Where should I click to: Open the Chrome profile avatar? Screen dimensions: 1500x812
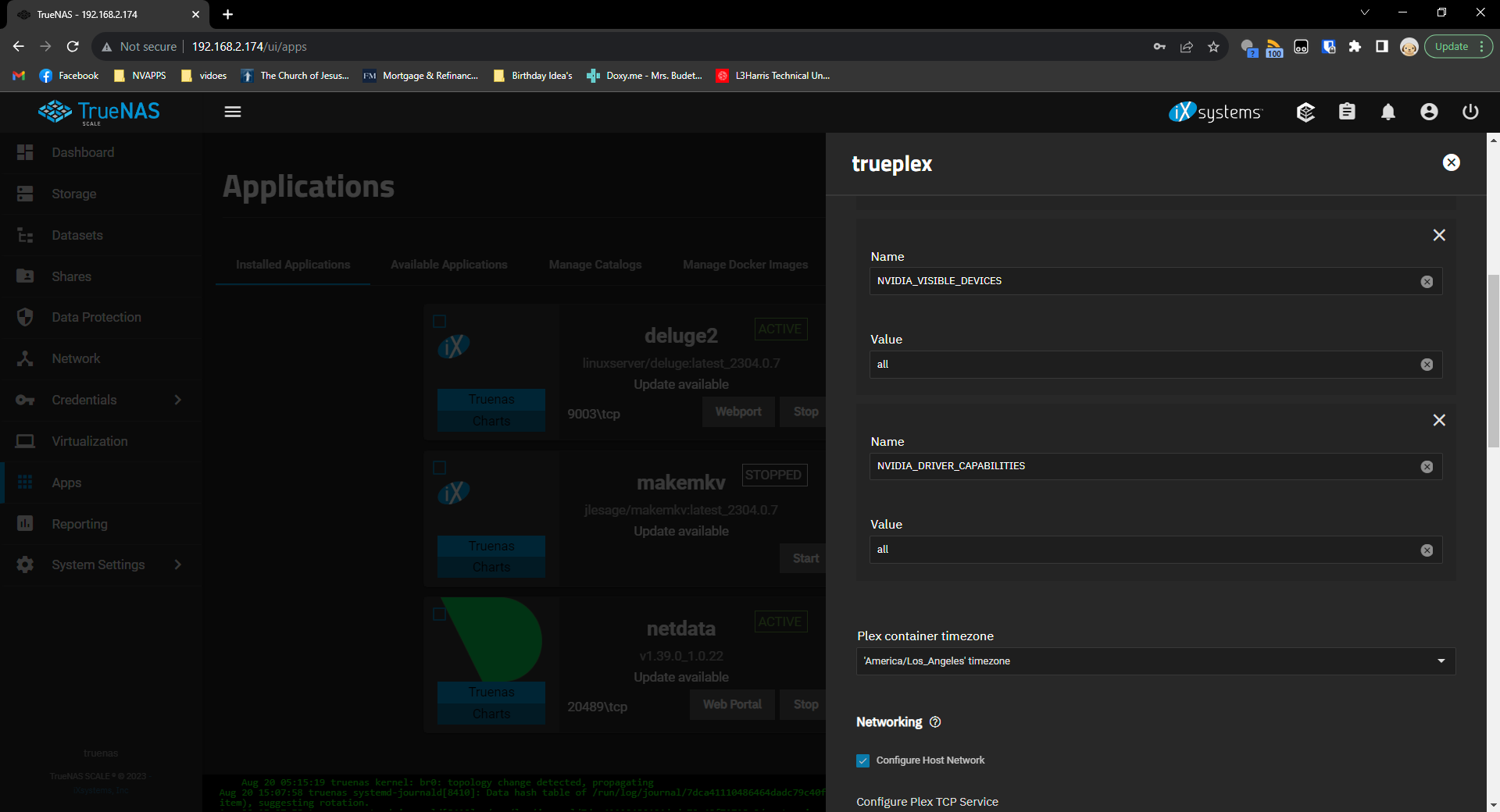(1409, 47)
